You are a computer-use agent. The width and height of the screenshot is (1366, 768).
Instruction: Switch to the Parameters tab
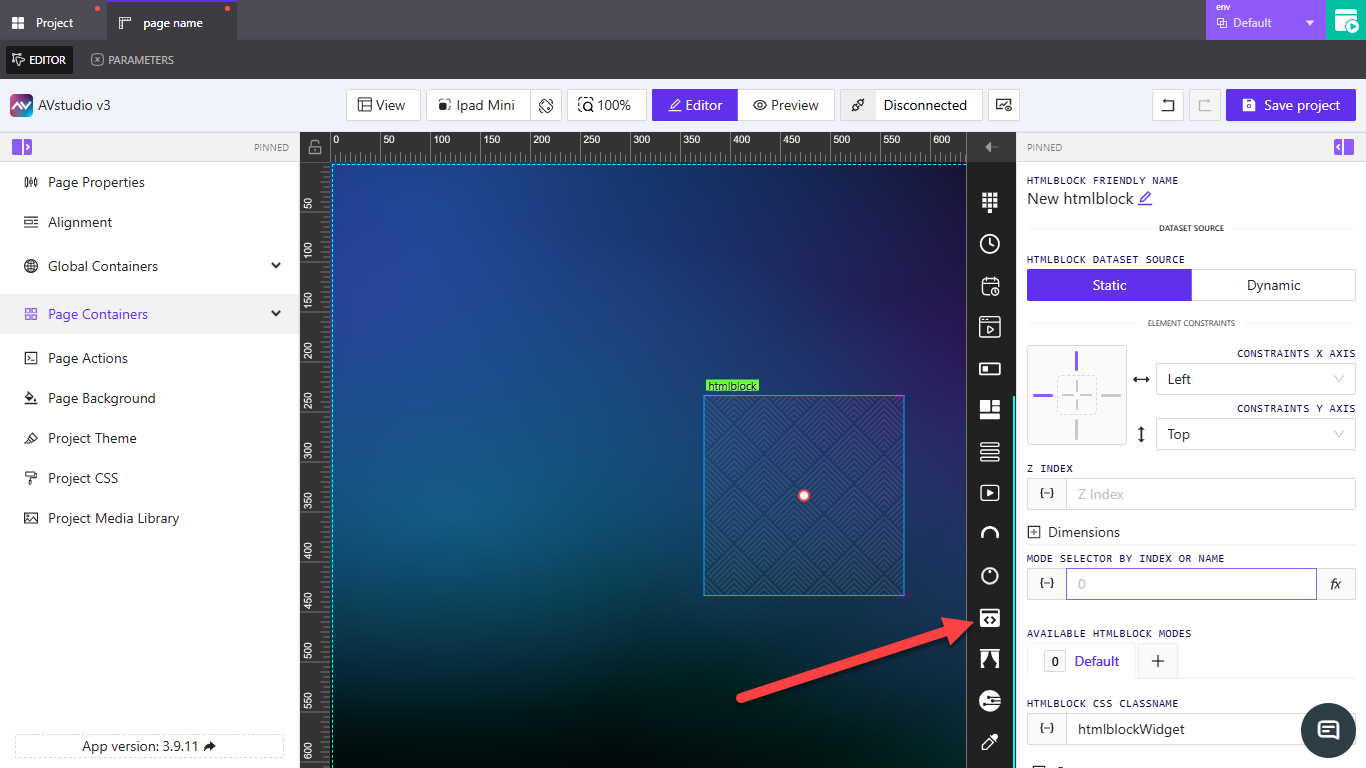click(132, 59)
